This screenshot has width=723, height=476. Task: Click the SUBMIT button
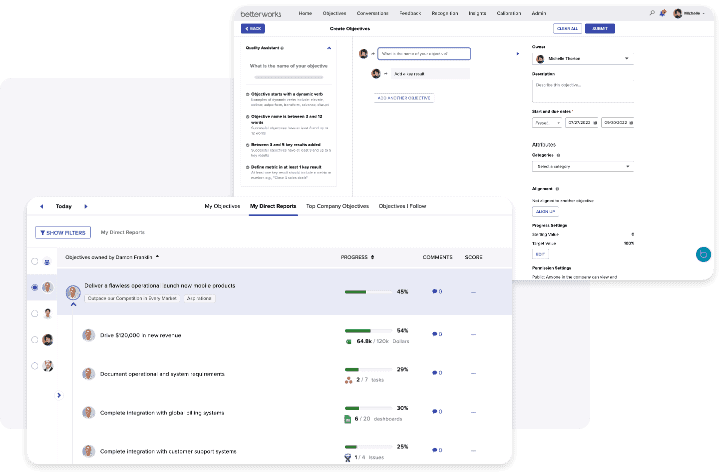coord(600,29)
